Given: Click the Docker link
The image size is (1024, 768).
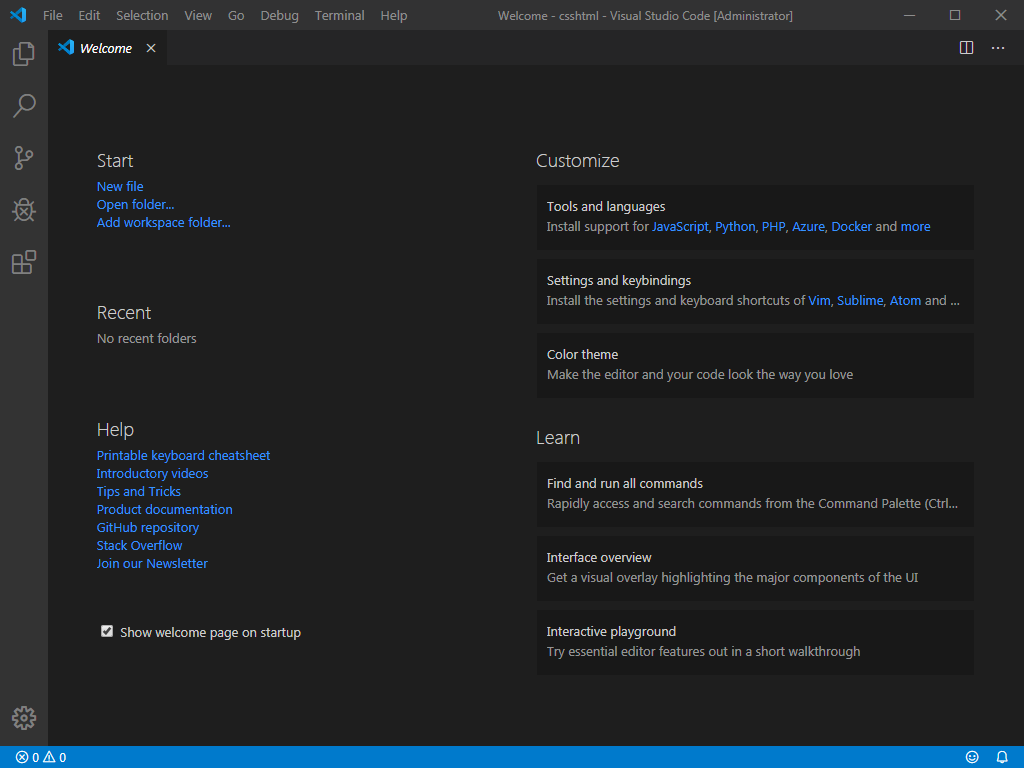Looking at the screenshot, I should point(851,227).
